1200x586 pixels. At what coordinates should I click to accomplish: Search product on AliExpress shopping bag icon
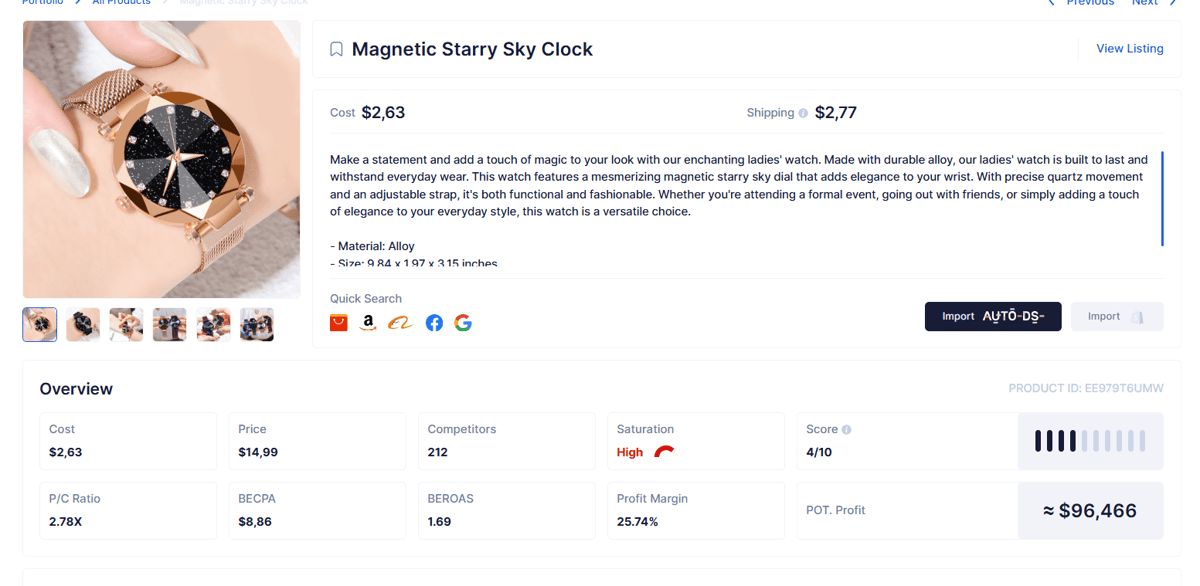pos(339,322)
